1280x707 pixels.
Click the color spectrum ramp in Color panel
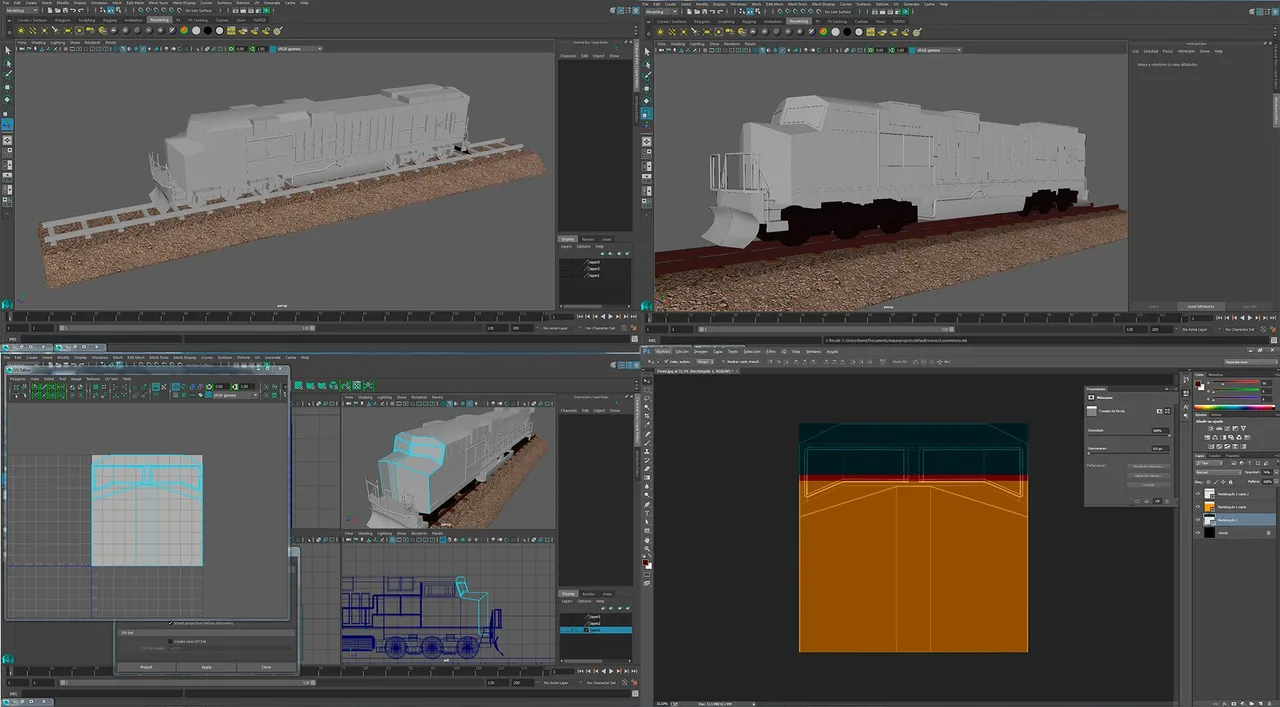coord(1234,407)
